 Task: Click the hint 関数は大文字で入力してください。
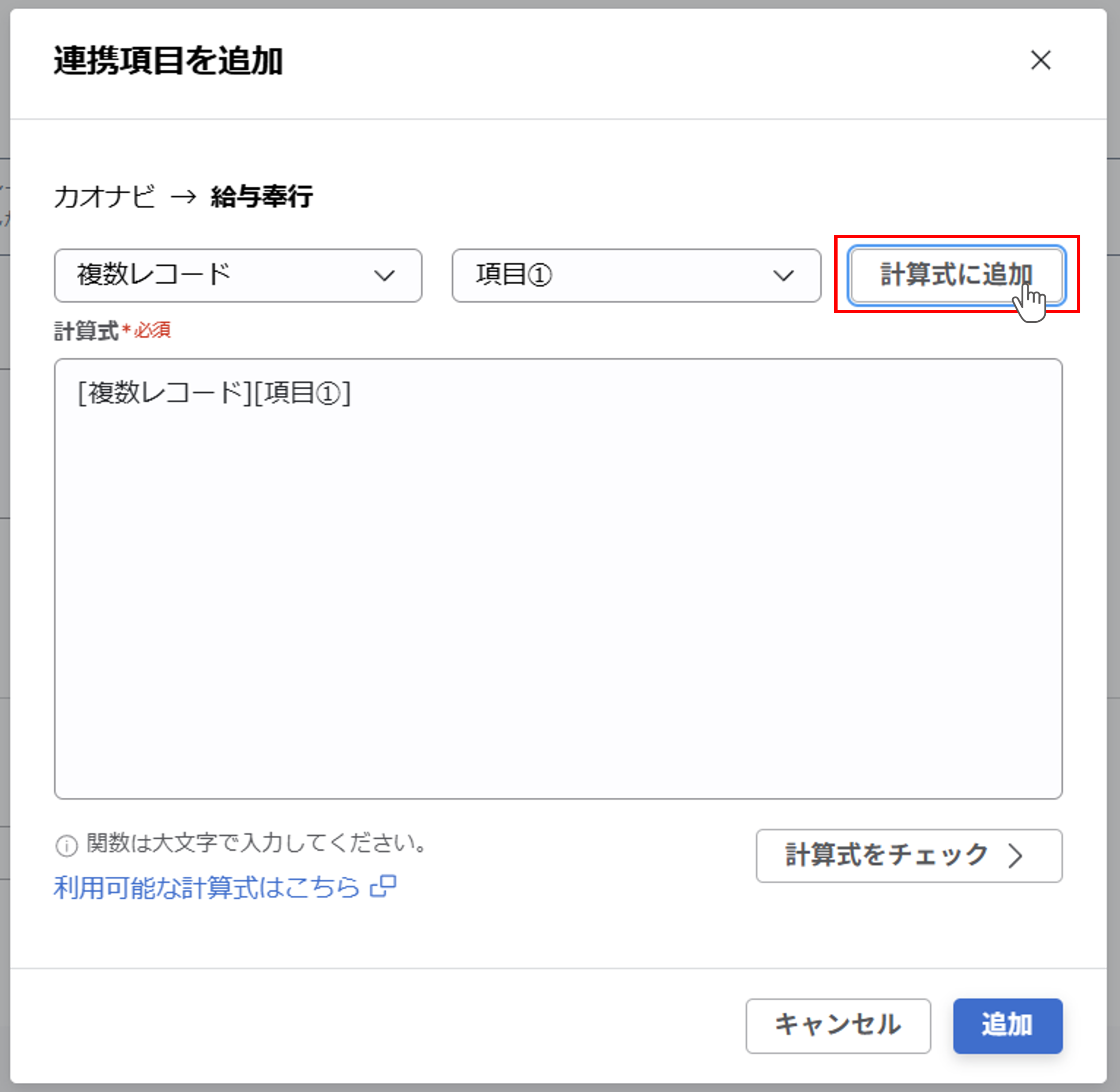click(256, 843)
